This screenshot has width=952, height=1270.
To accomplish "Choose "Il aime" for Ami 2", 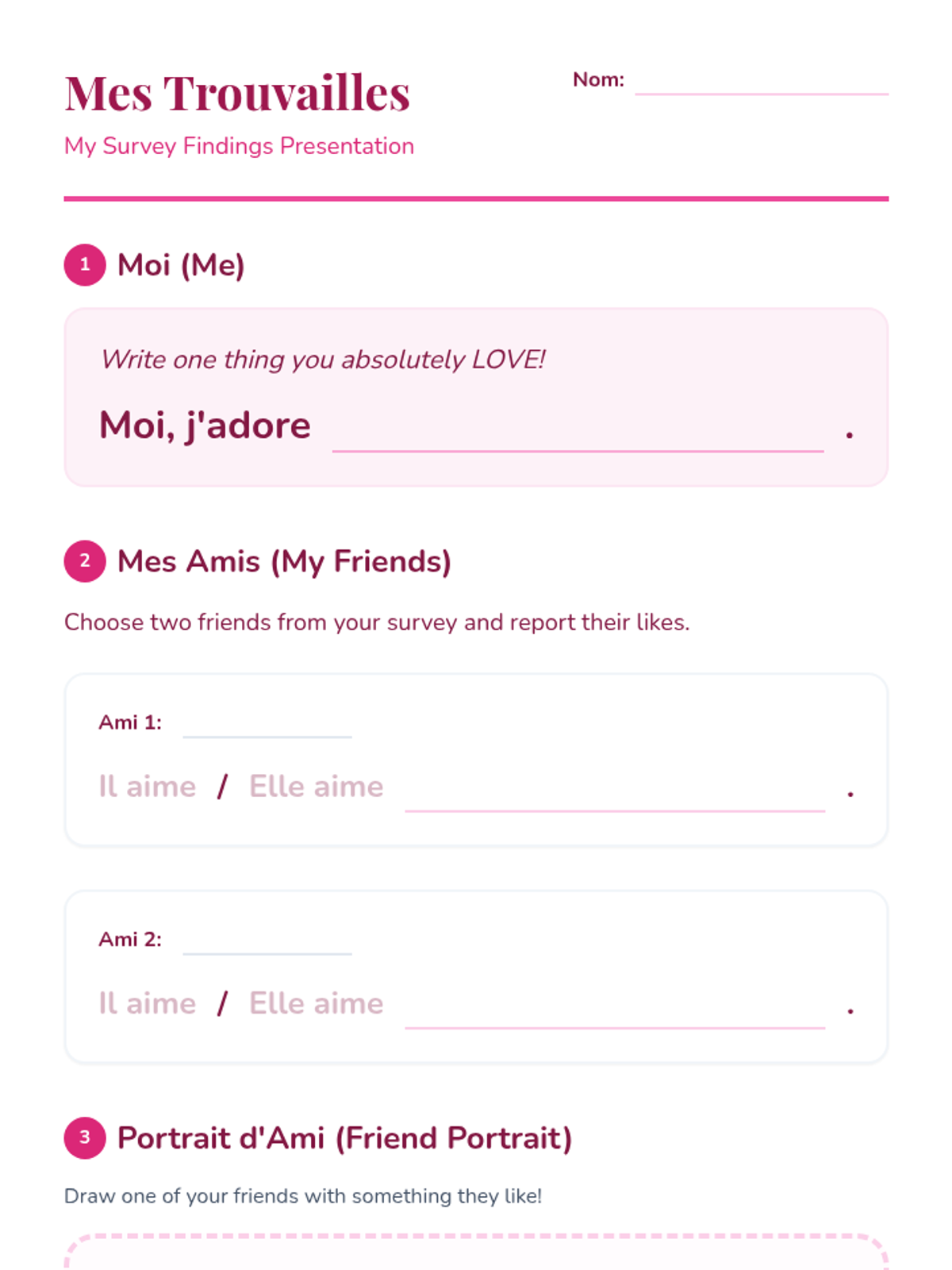I will [x=147, y=1003].
